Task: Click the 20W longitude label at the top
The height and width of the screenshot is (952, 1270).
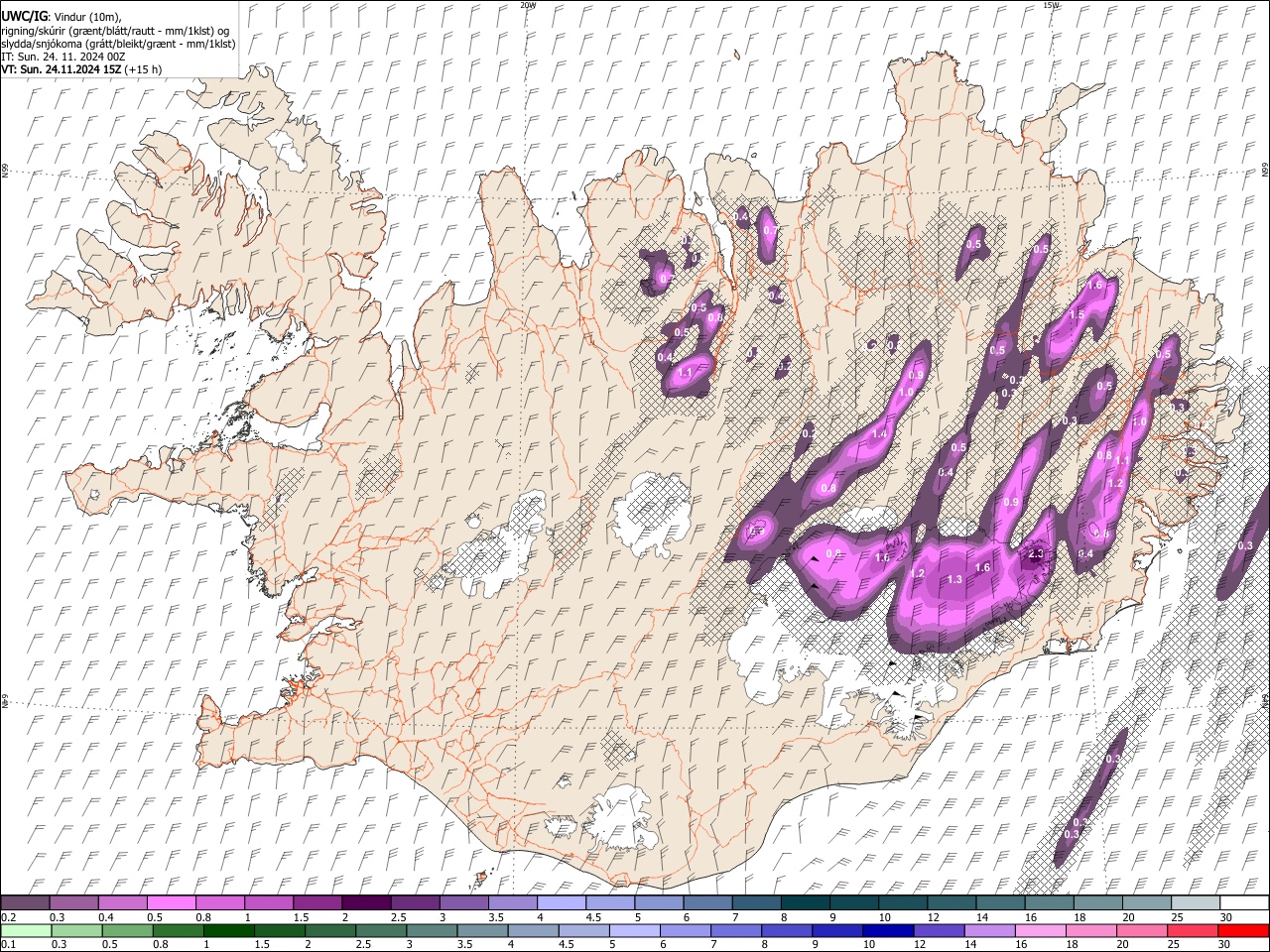Action: pyautogui.click(x=528, y=5)
